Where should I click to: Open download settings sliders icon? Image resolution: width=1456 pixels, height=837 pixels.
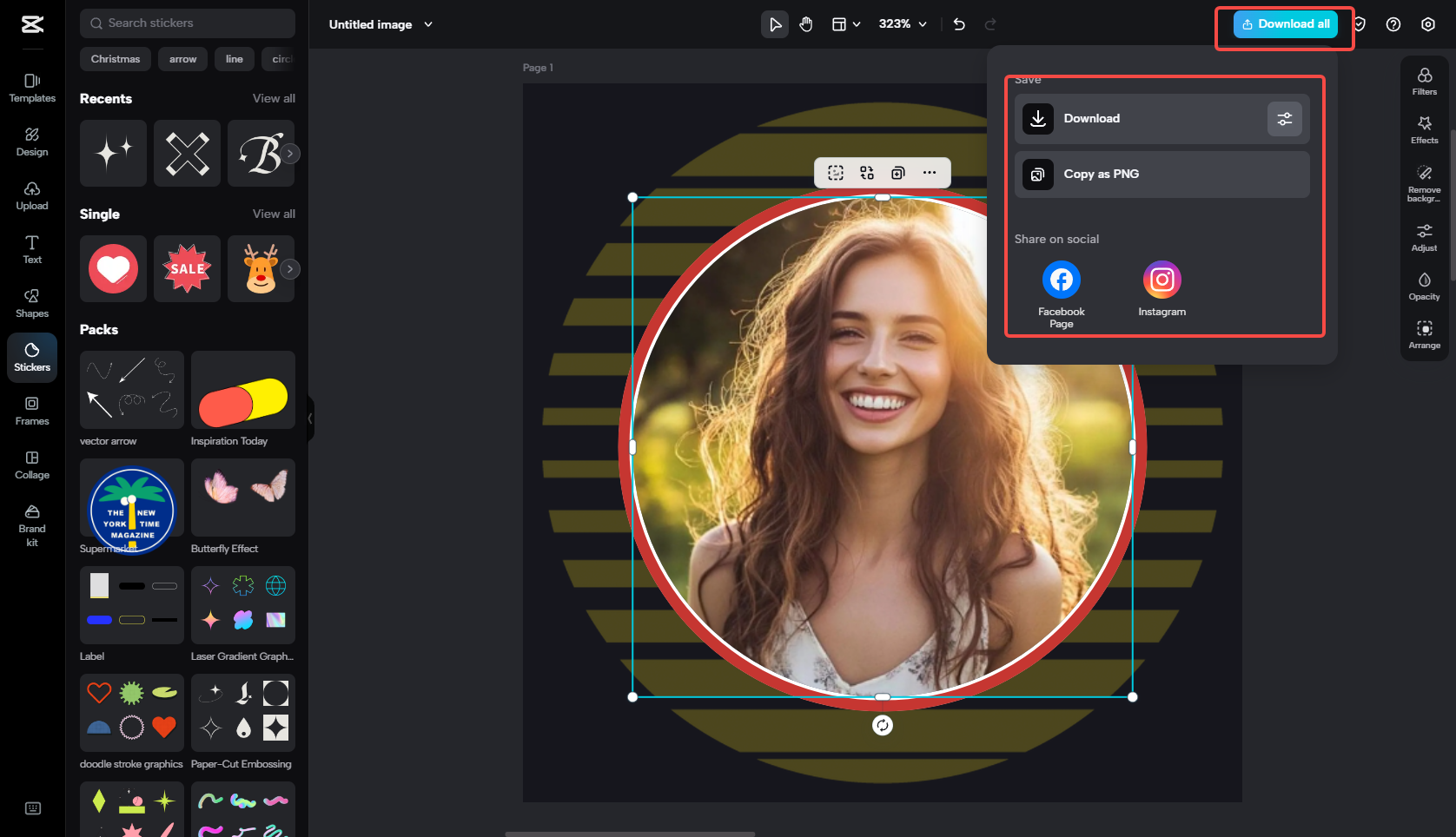click(x=1284, y=119)
